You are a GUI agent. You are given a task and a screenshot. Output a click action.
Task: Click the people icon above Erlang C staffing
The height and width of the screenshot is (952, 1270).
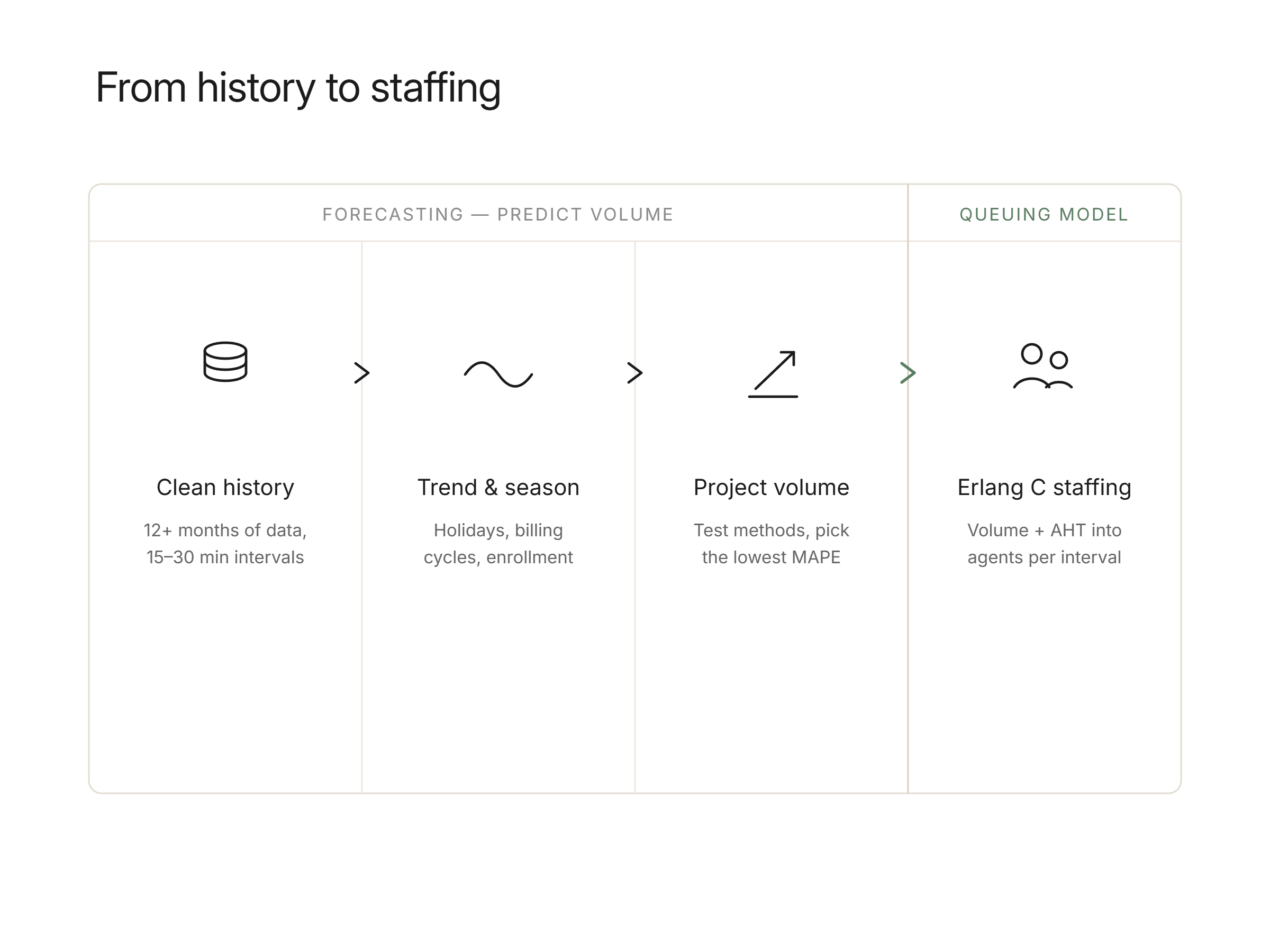coord(1042,366)
